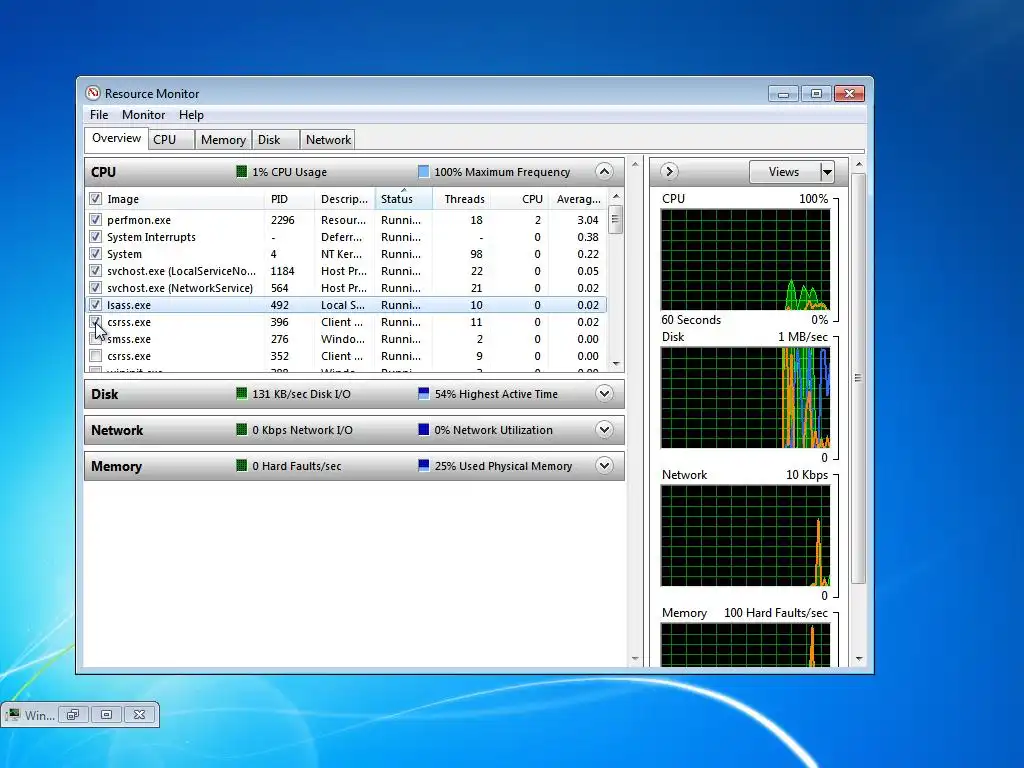Click the restore icon on Win... thumbnail

(73, 715)
